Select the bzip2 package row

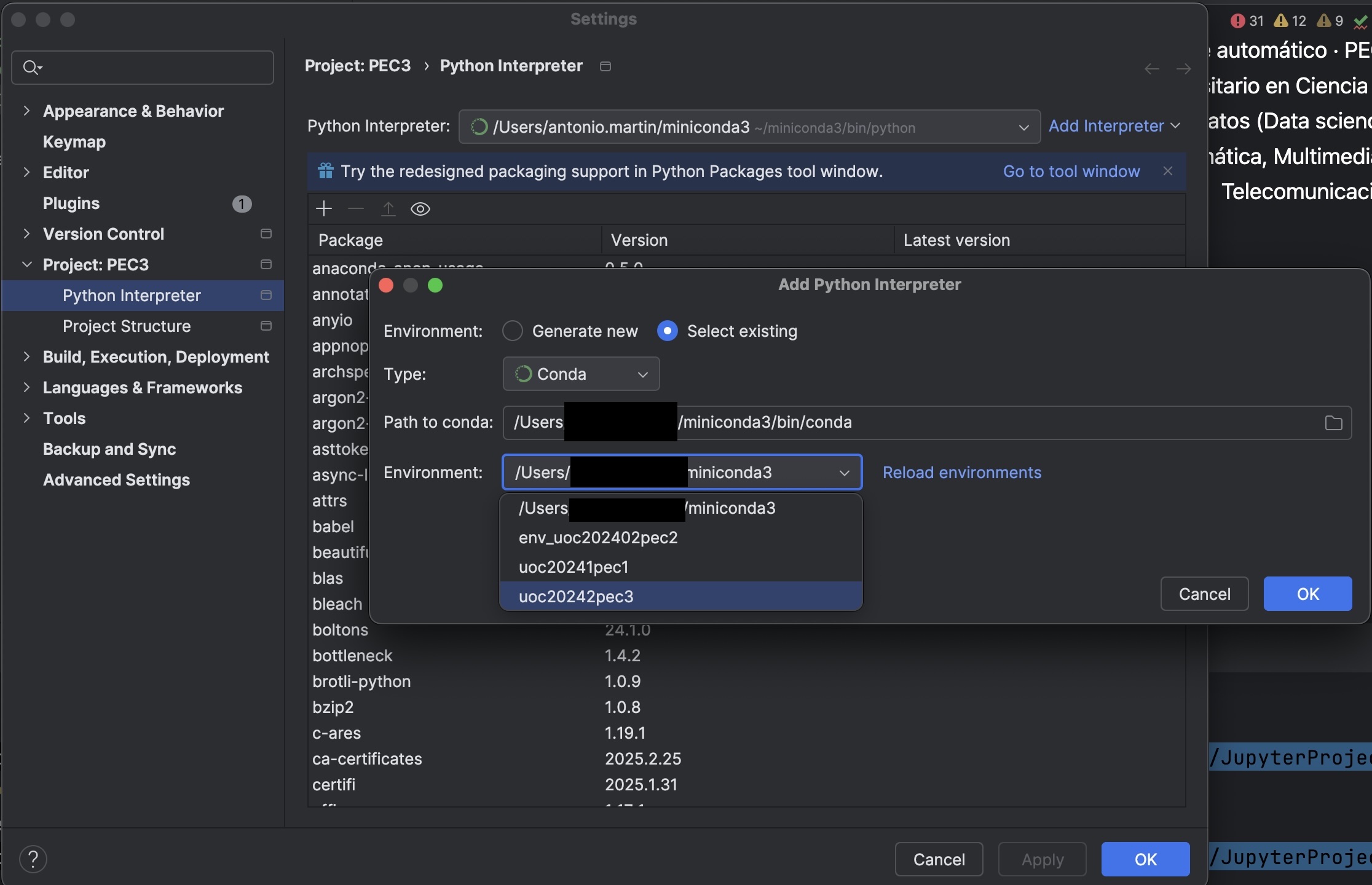[746, 707]
